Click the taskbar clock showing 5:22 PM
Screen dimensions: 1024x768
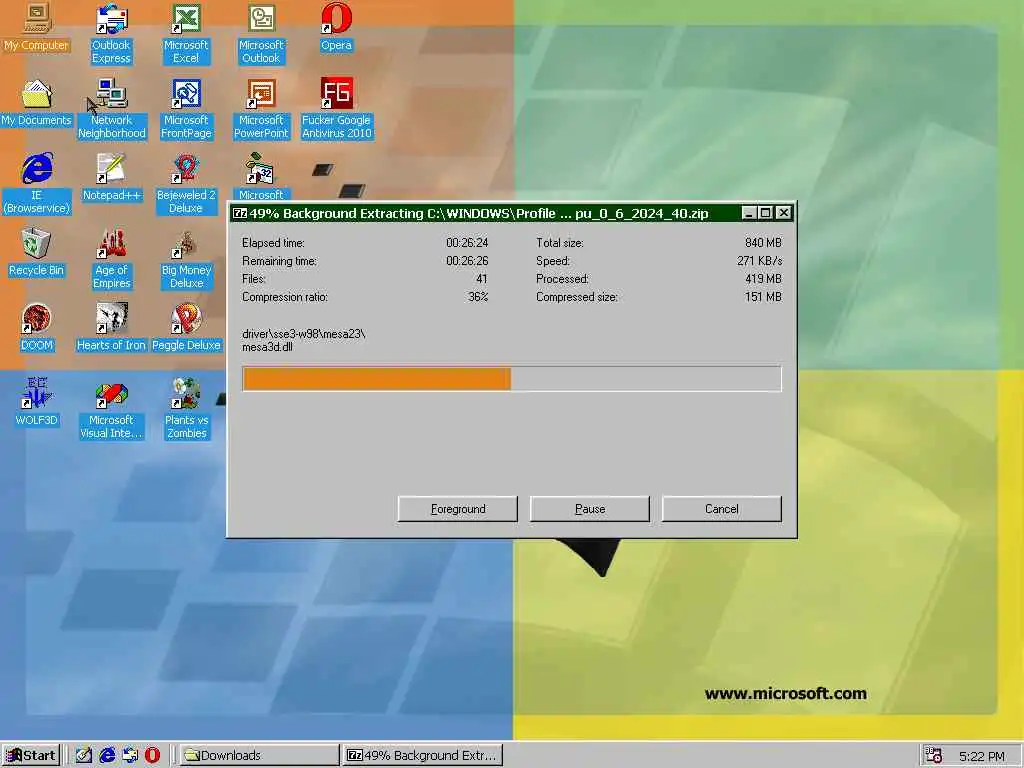(982, 756)
